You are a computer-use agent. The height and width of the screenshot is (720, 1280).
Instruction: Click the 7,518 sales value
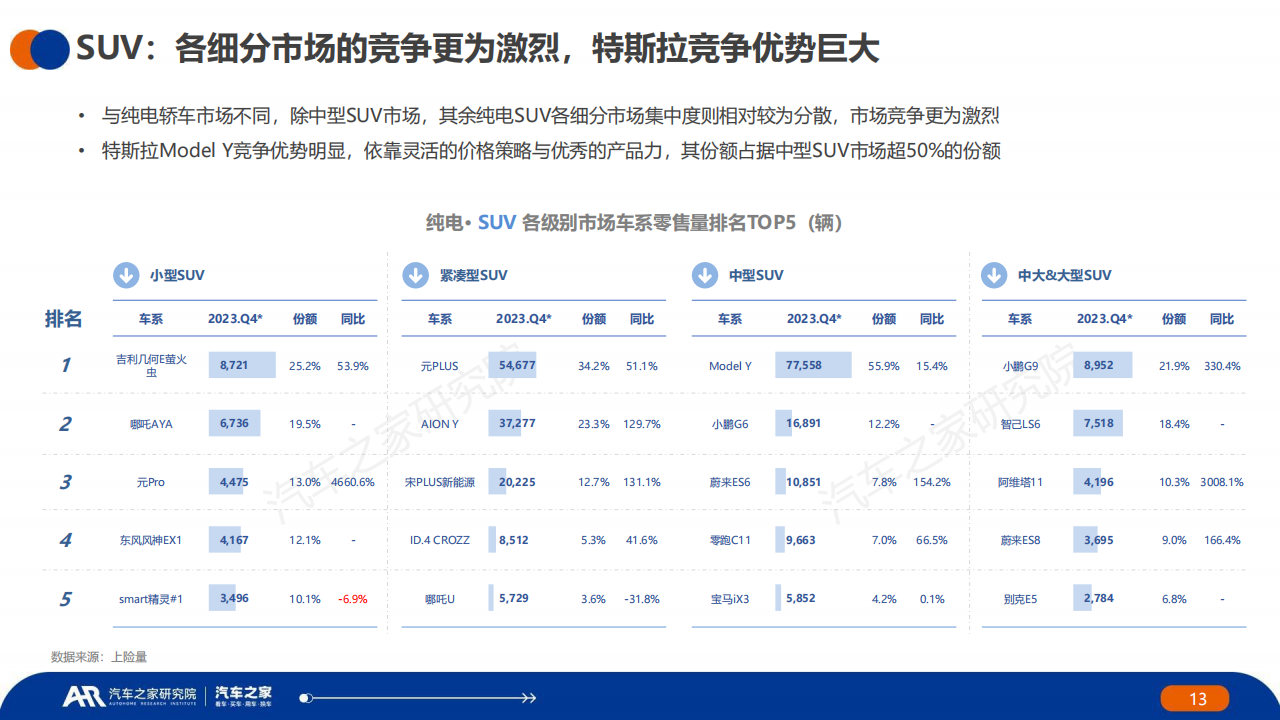pos(1099,423)
